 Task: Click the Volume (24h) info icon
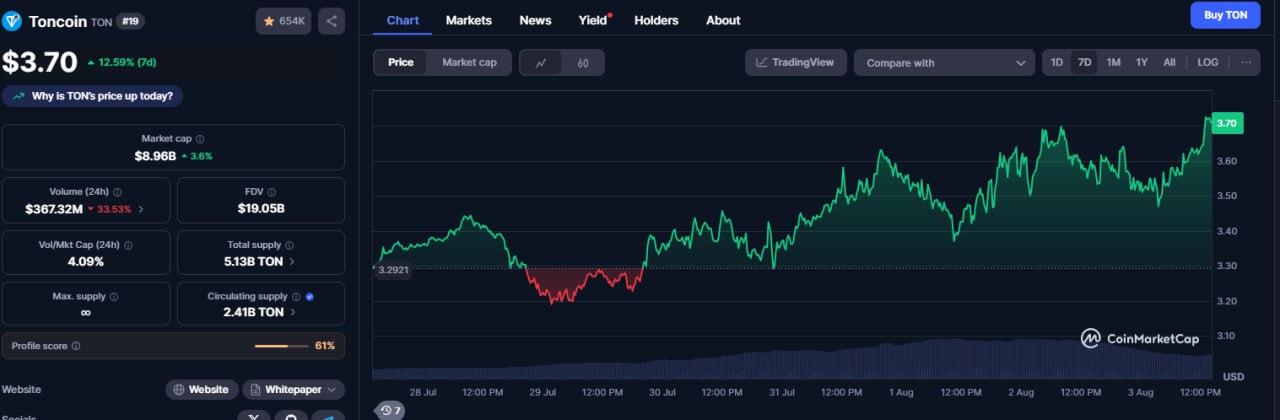click(x=118, y=192)
